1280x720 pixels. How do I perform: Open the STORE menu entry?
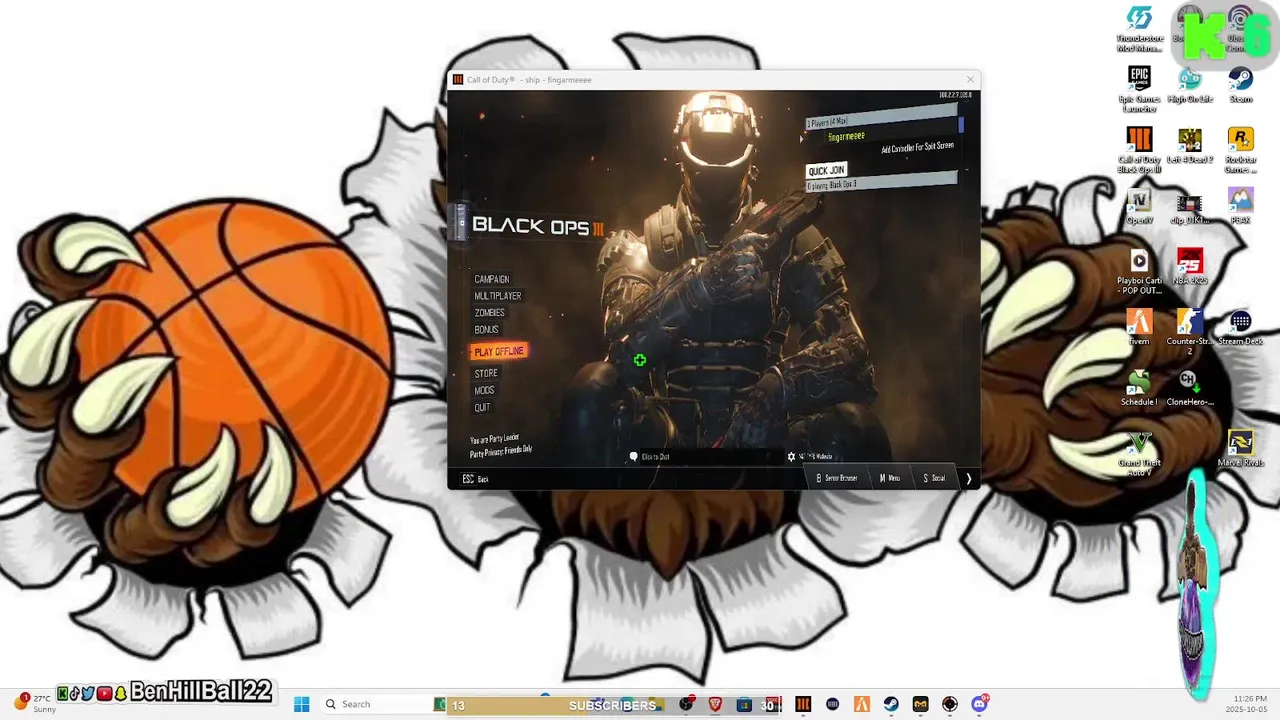(486, 373)
